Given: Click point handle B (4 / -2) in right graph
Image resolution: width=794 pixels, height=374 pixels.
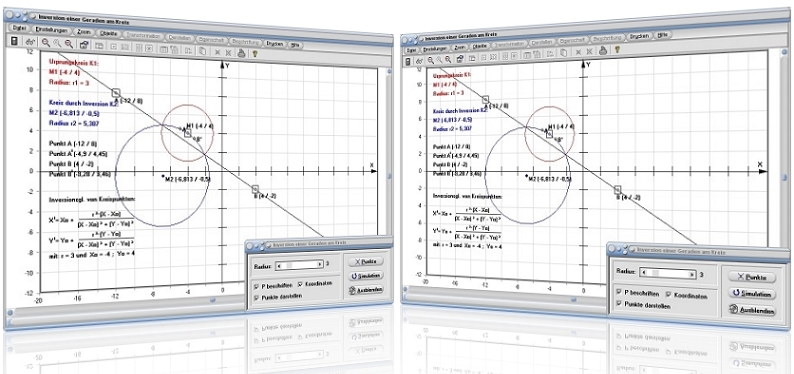Looking at the screenshot, I should click(618, 189).
